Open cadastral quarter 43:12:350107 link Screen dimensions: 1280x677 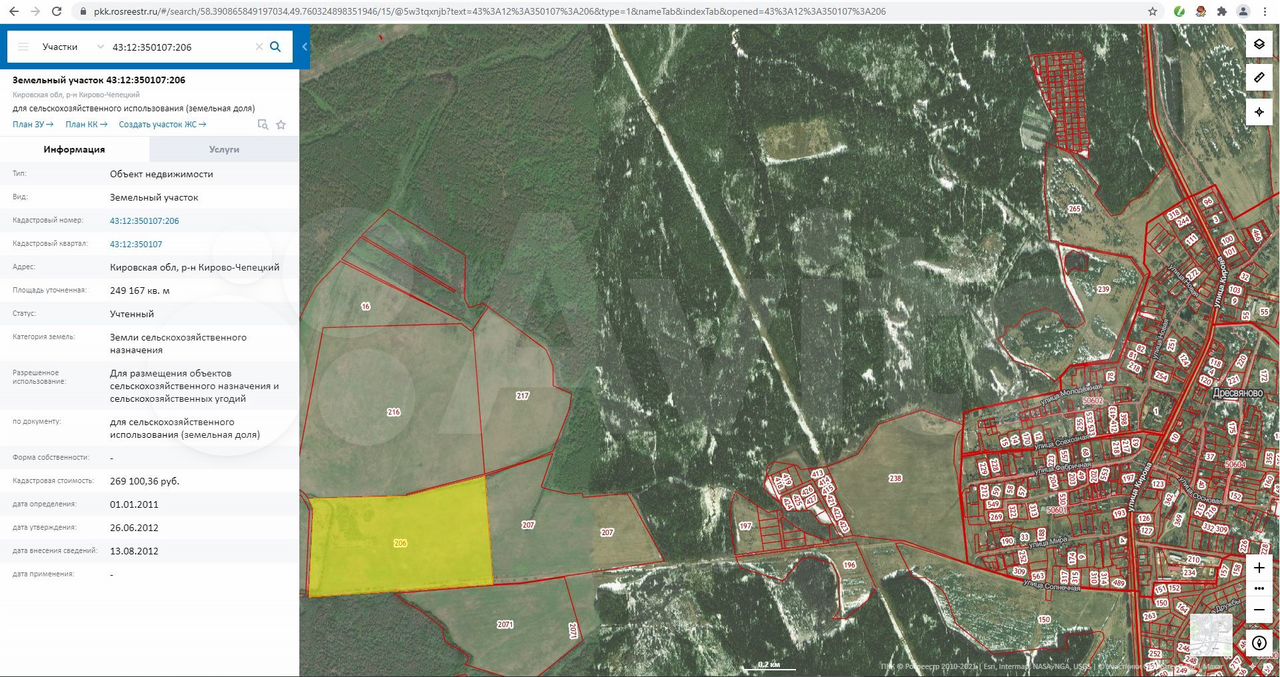136,244
